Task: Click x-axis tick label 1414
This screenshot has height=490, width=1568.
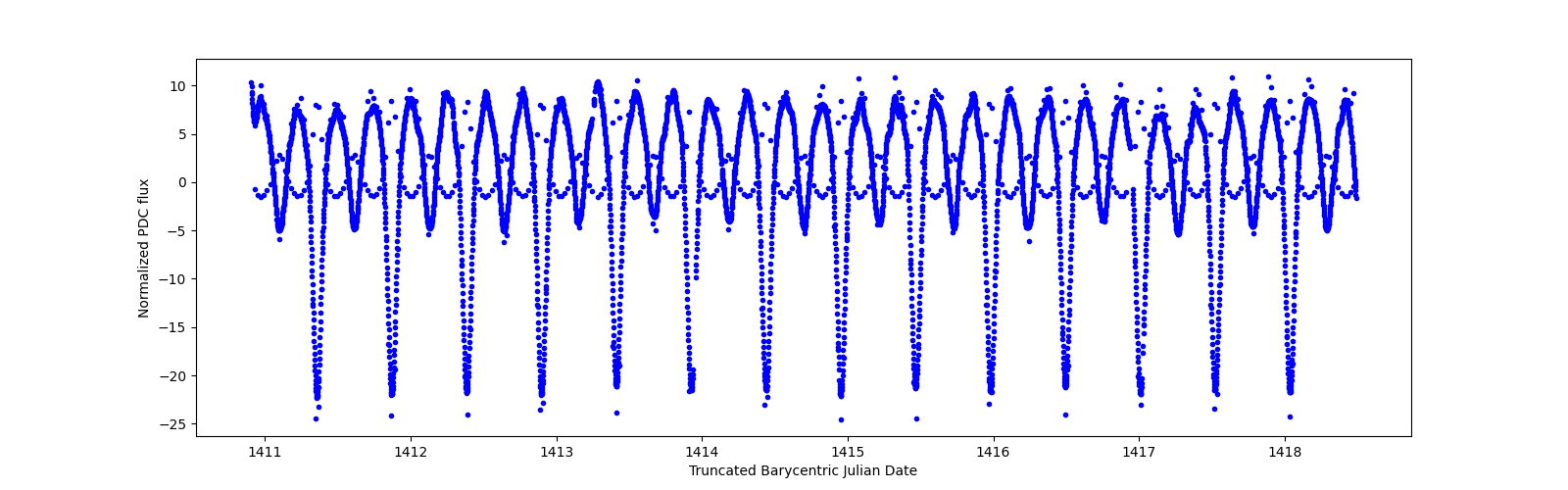Action: [x=702, y=452]
